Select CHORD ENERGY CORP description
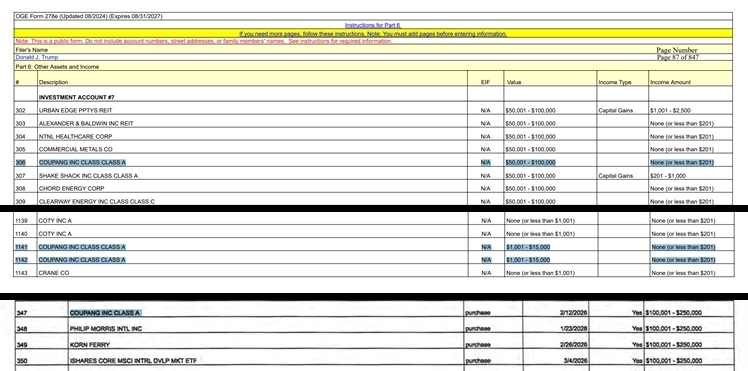 [72, 188]
